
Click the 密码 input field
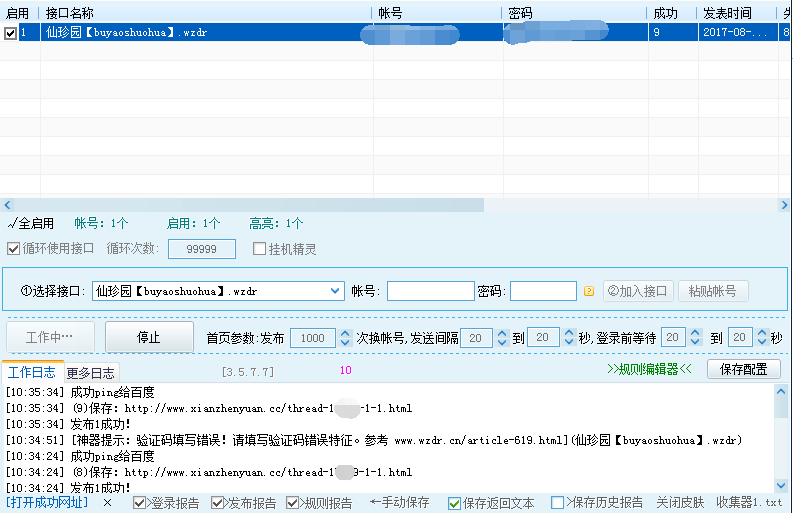click(x=543, y=291)
